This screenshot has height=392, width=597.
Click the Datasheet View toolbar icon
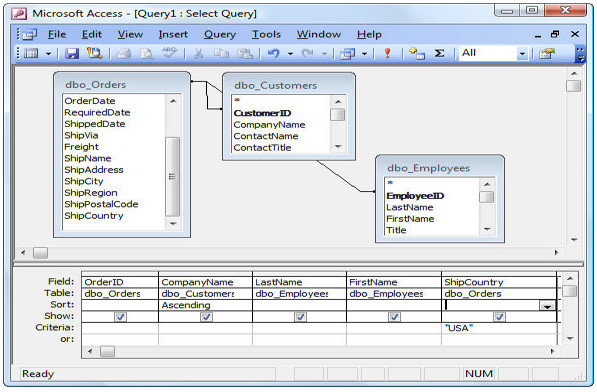pos(31,53)
